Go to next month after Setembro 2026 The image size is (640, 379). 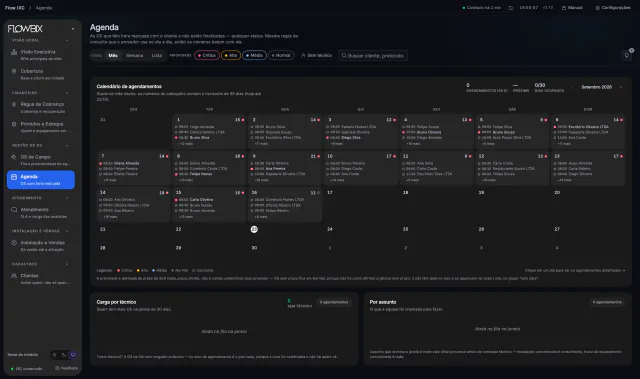click(x=621, y=87)
